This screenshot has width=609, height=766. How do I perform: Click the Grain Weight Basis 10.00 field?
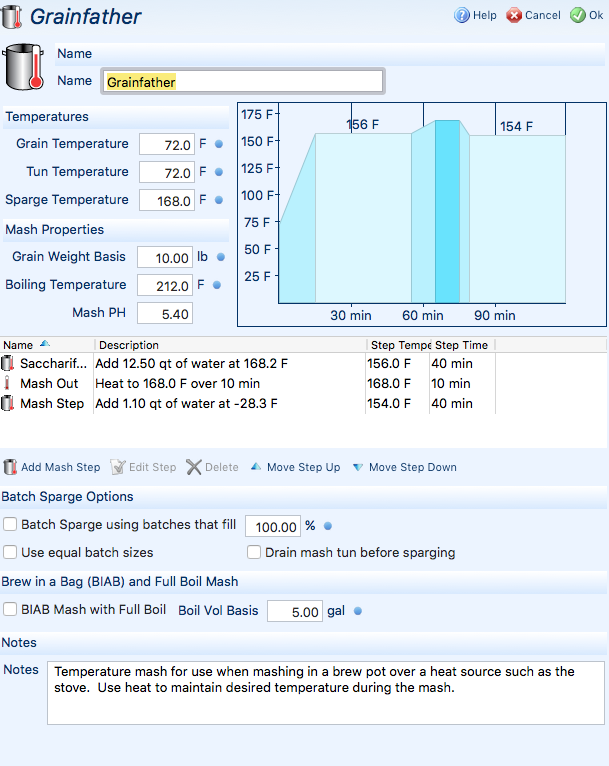coord(165,257)
